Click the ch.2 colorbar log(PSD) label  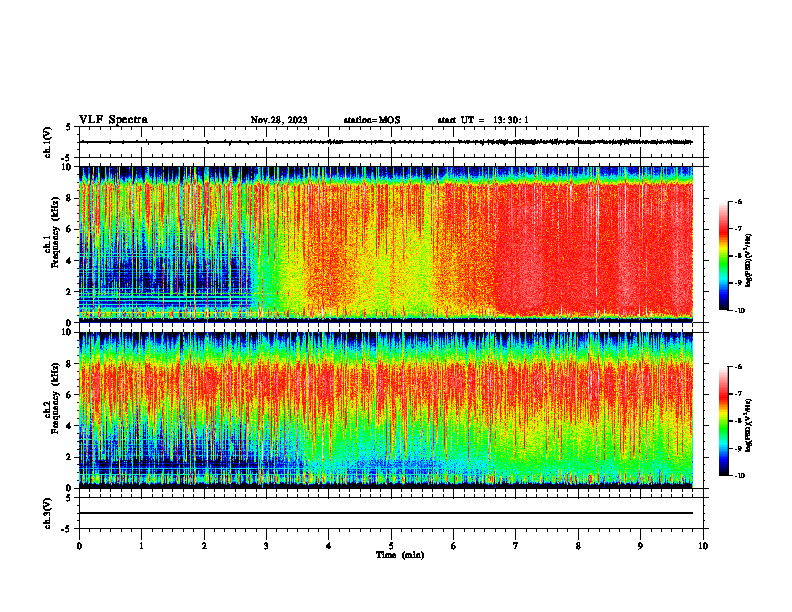(748, 426)
